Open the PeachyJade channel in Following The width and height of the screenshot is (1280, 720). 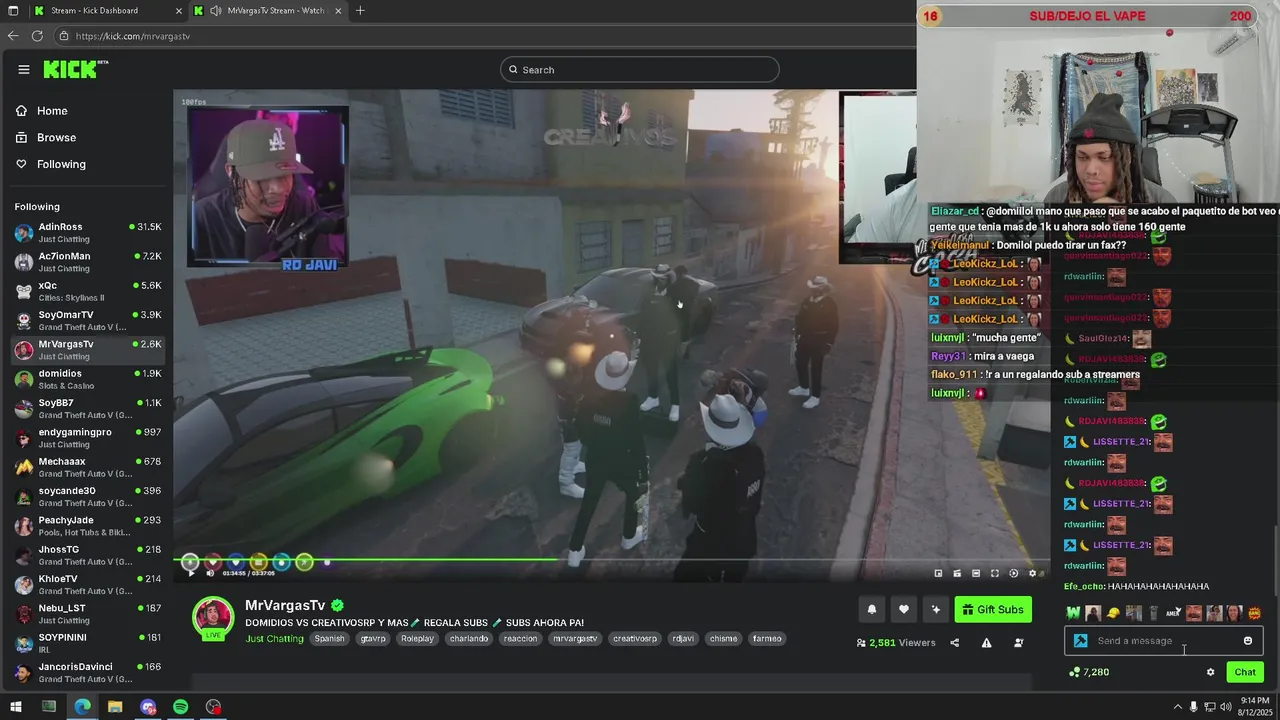tap(87, 526)
